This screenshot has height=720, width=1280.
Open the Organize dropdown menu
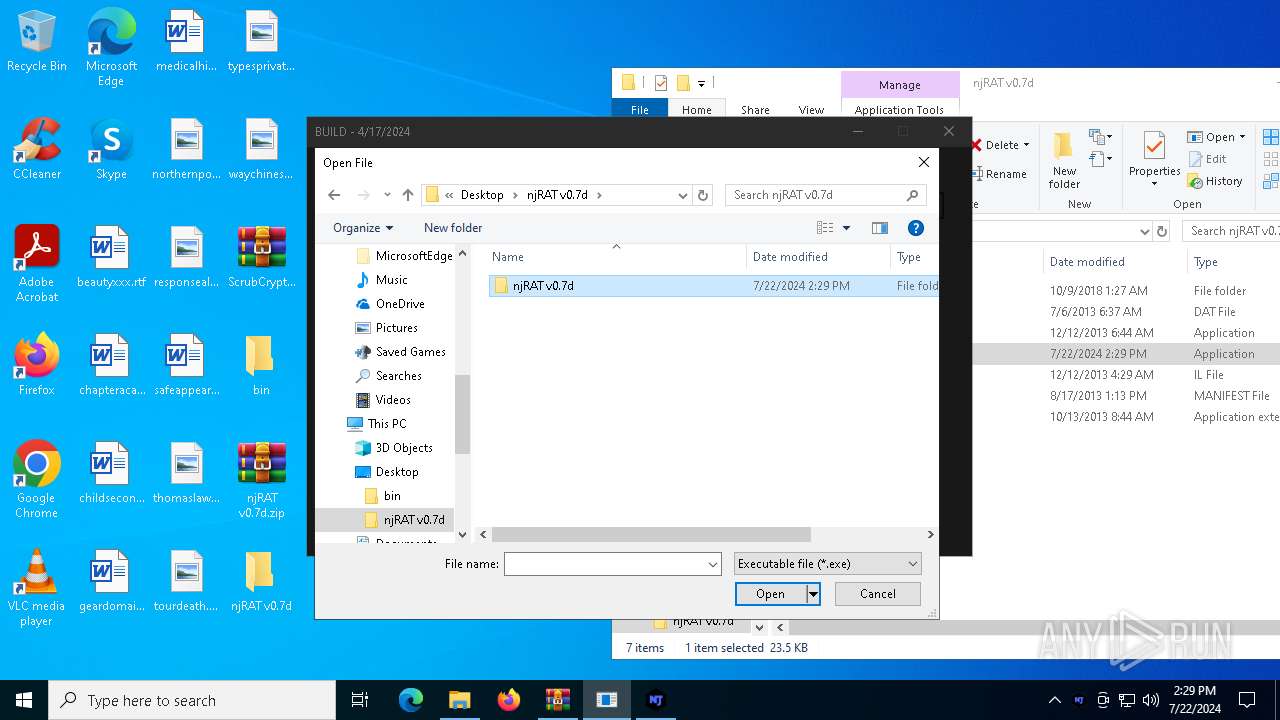click(363, 228)
